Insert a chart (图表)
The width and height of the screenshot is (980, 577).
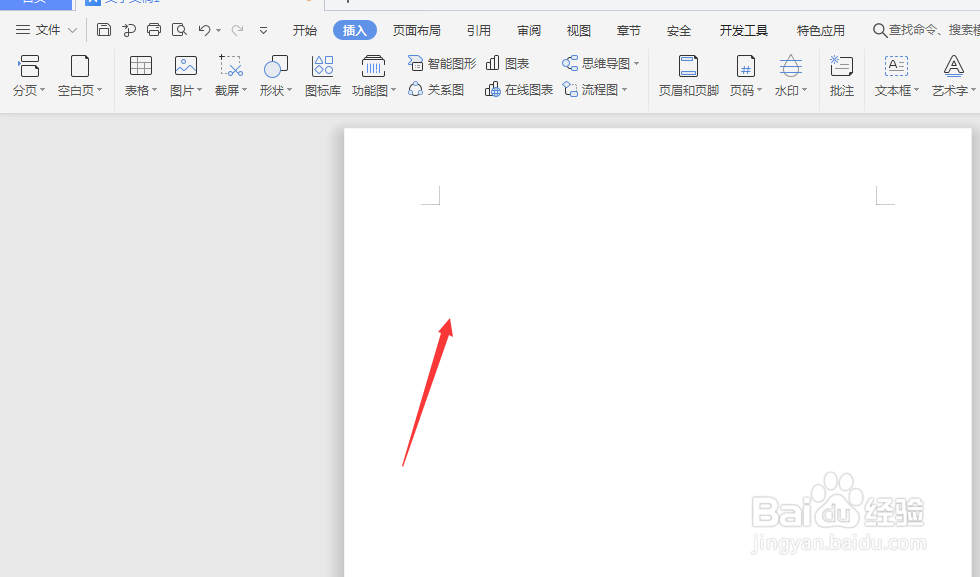point(508,63)
